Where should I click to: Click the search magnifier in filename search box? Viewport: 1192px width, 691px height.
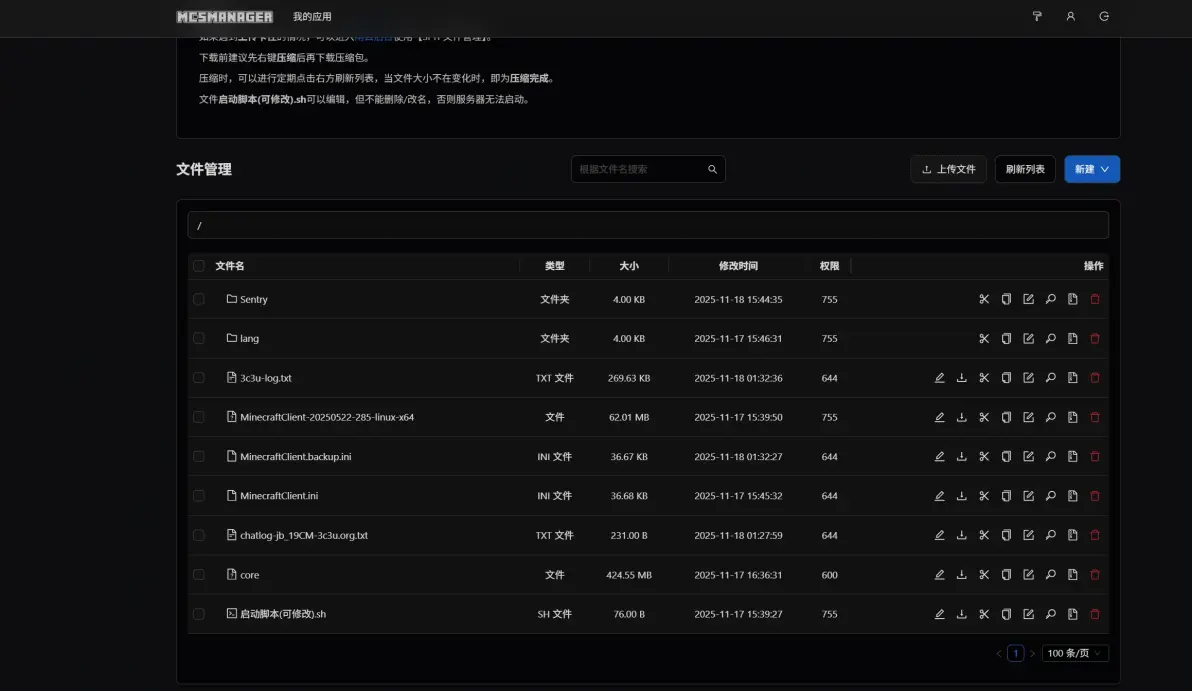point(712,170)
